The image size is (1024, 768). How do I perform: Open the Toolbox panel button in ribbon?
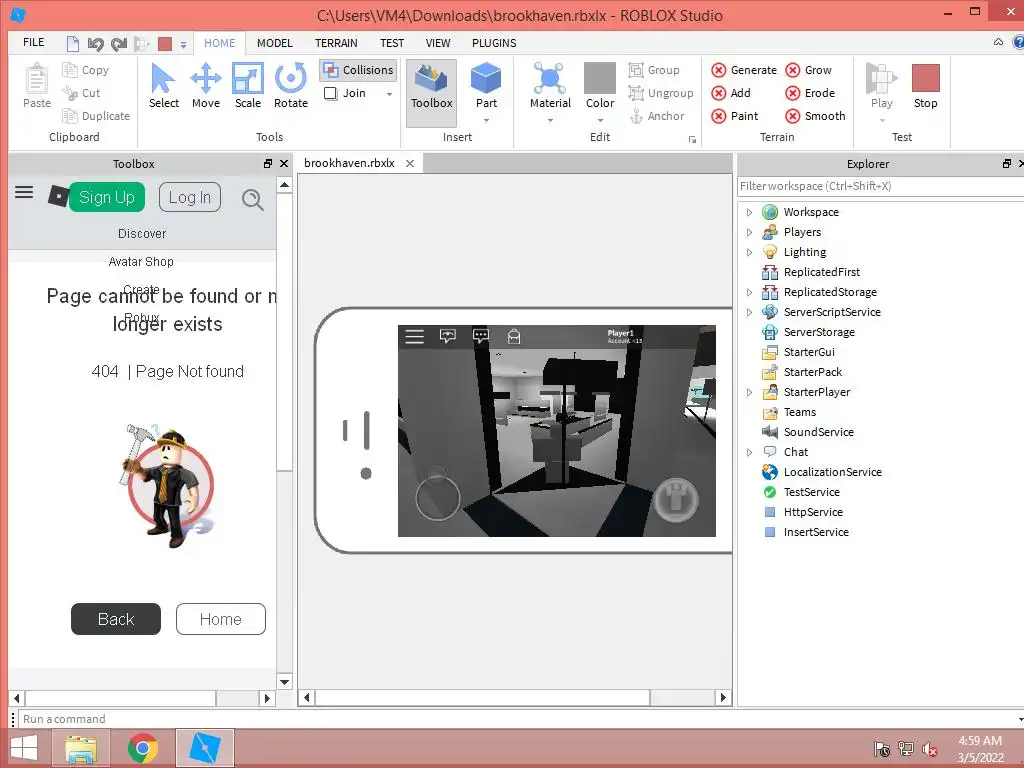pos(432,92)
